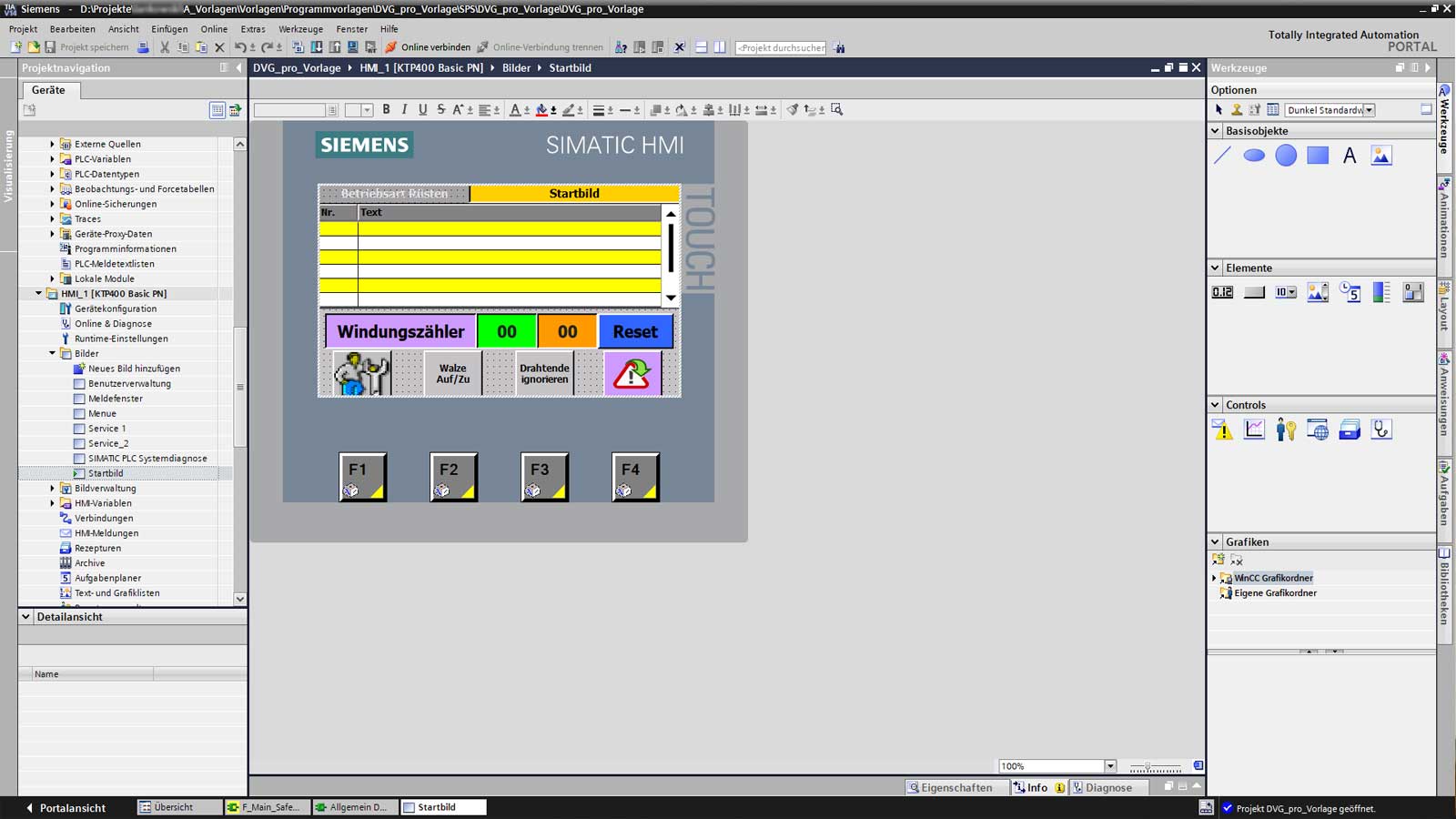Pick the Graphic I/O field element
The image size is (1456, 819).
coord(1318,292)
